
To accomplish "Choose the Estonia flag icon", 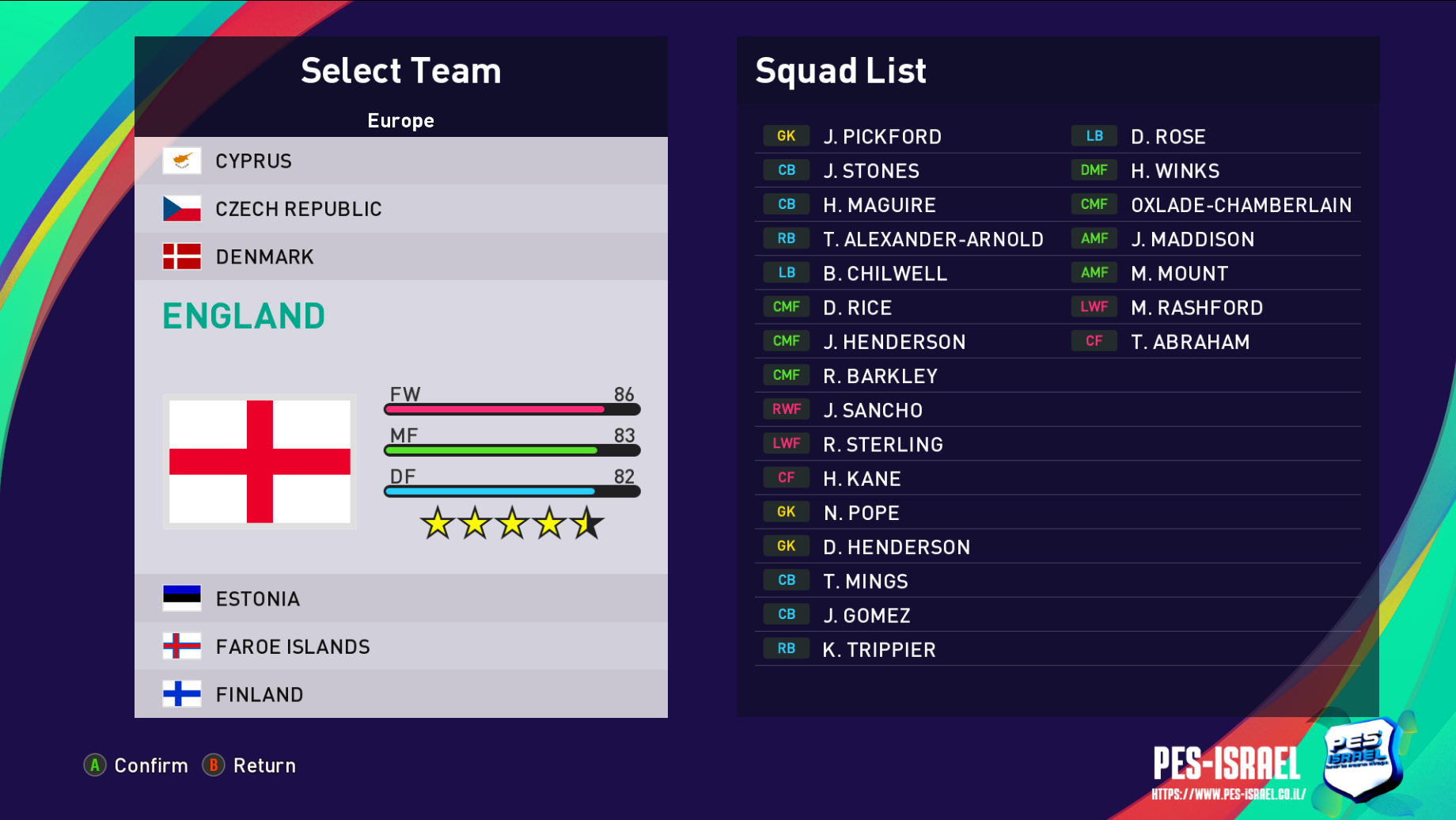I will (x=181, y=598).
